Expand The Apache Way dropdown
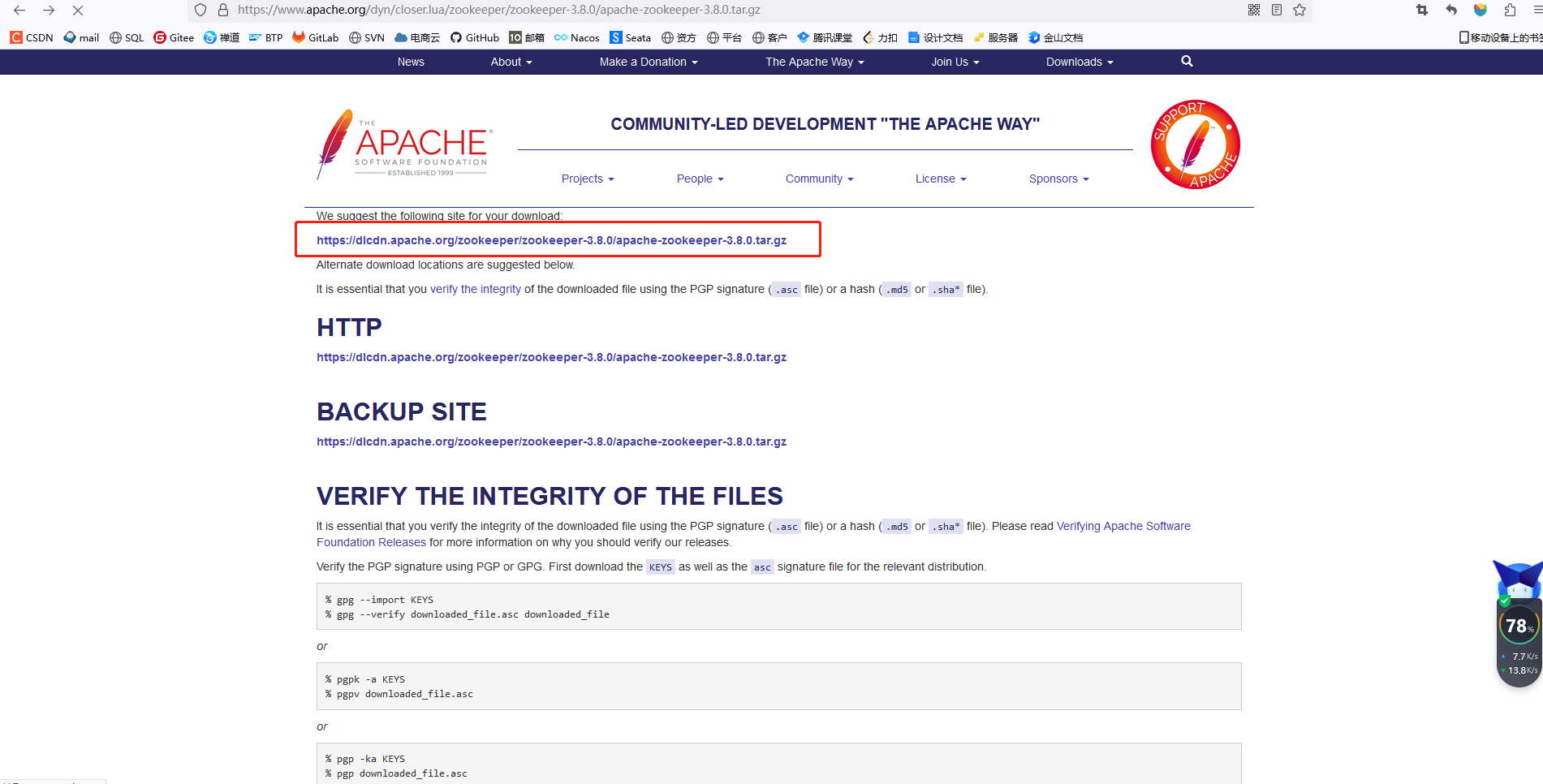The height and width of the screenshot is (784, 1543). 815,62
